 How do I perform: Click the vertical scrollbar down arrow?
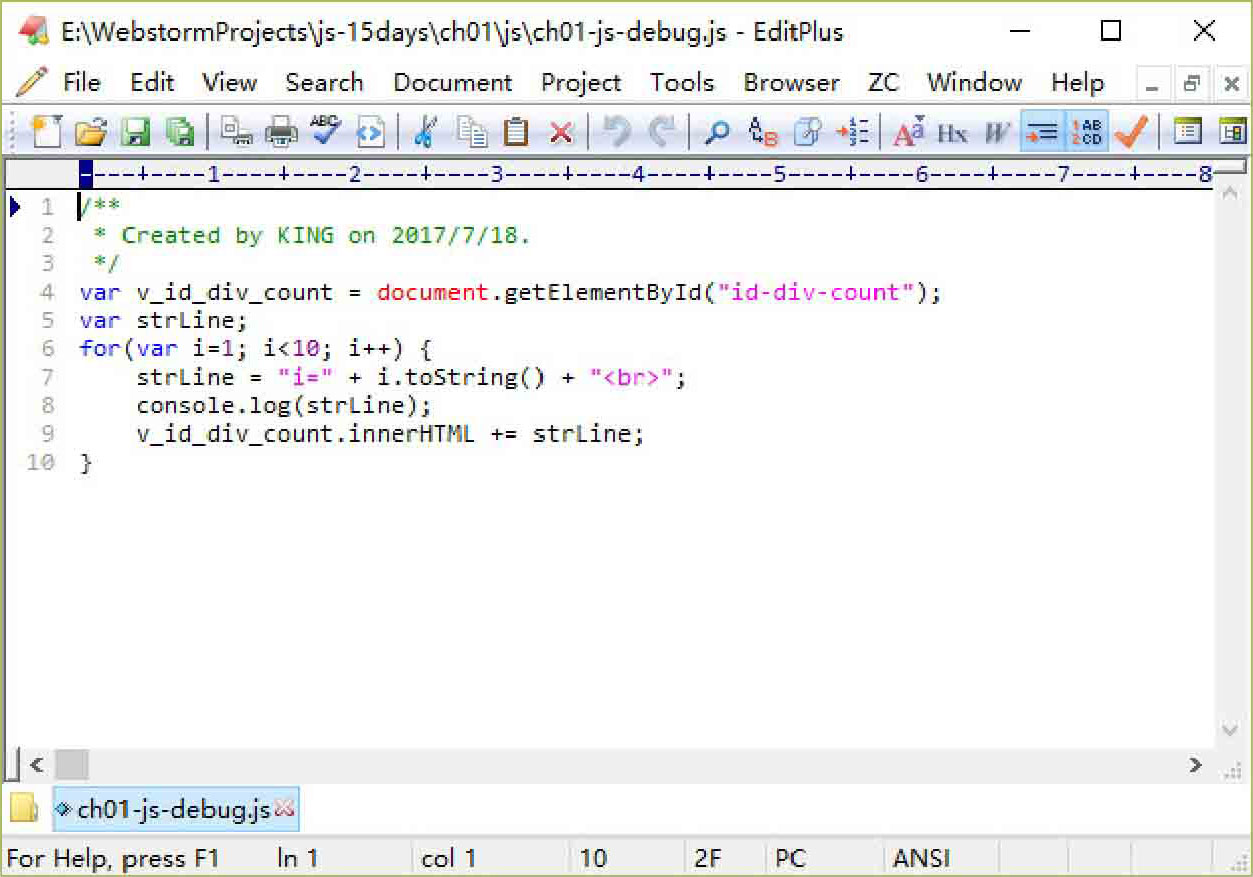click(x=1230, y=730)
